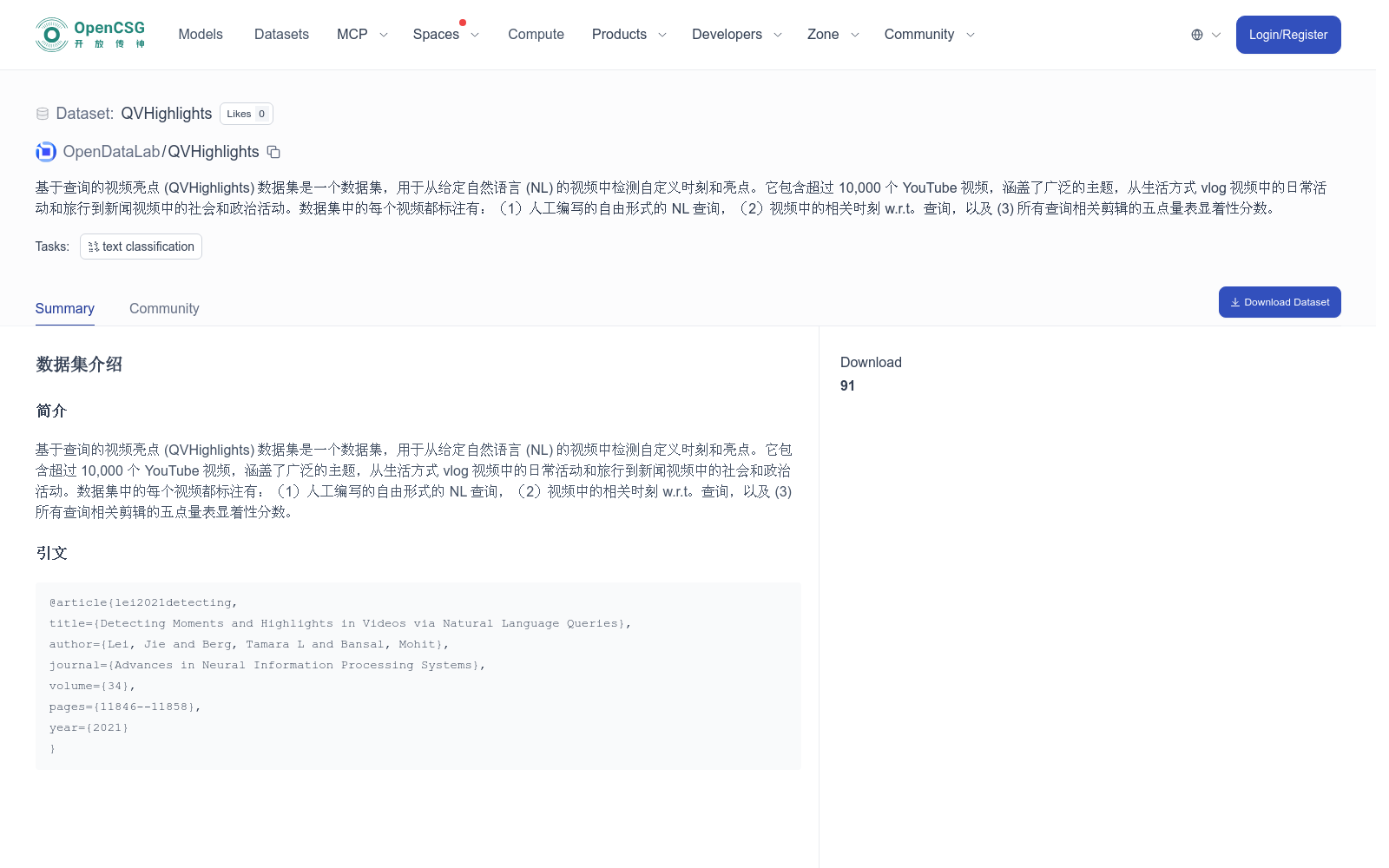Click the Download Dataset button
This screenshot has width=1389, height=868.
(1280, 302)
